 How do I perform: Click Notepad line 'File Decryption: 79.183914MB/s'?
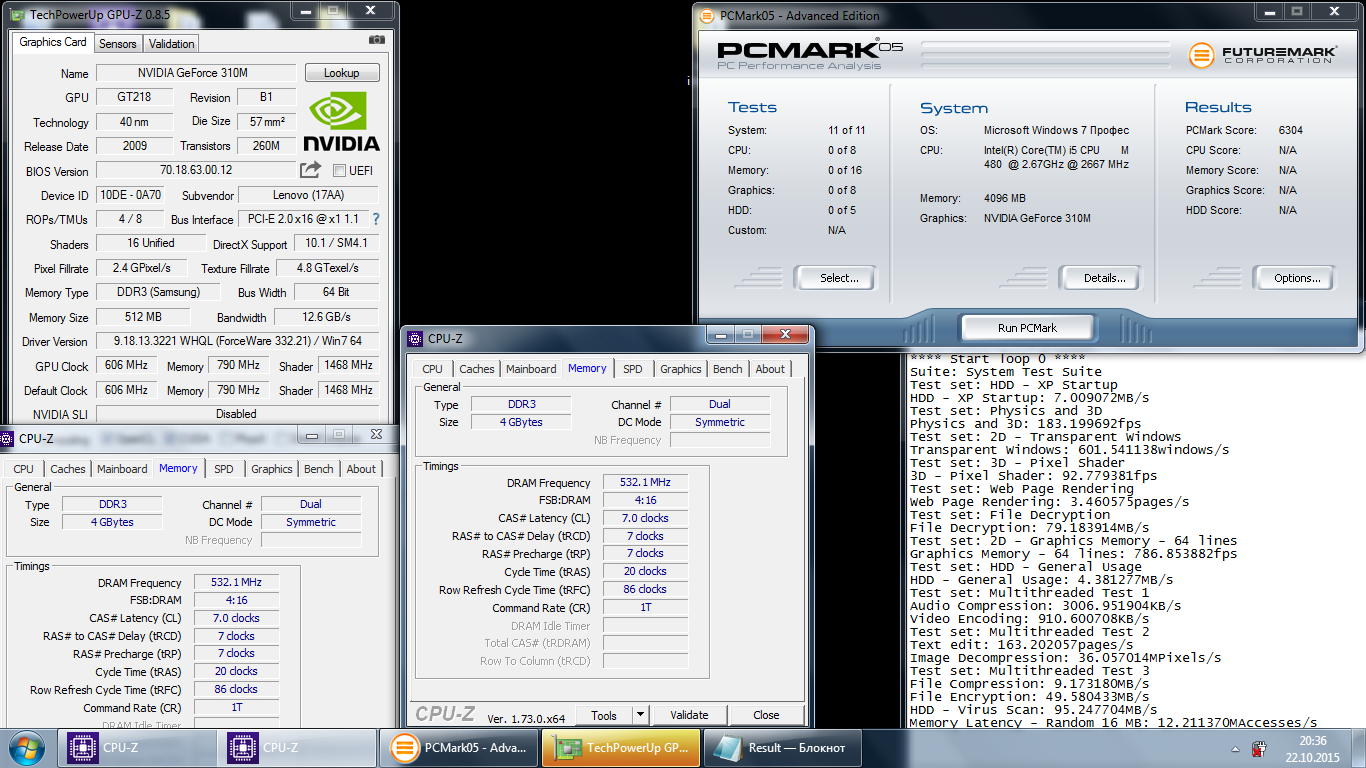(x=1029, y=527)
